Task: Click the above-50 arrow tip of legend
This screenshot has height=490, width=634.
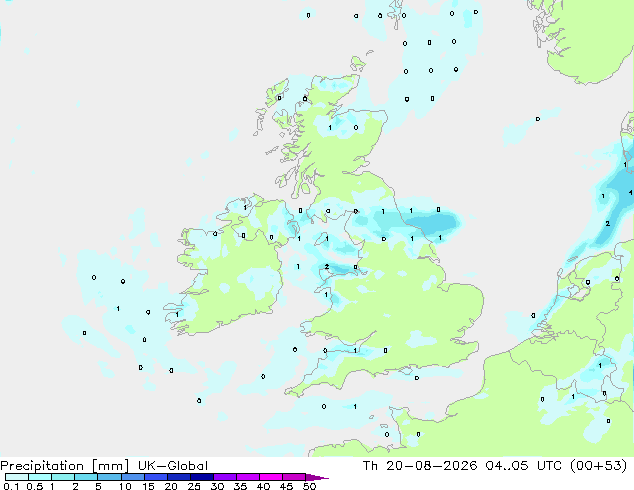Action: coord(317,477)
